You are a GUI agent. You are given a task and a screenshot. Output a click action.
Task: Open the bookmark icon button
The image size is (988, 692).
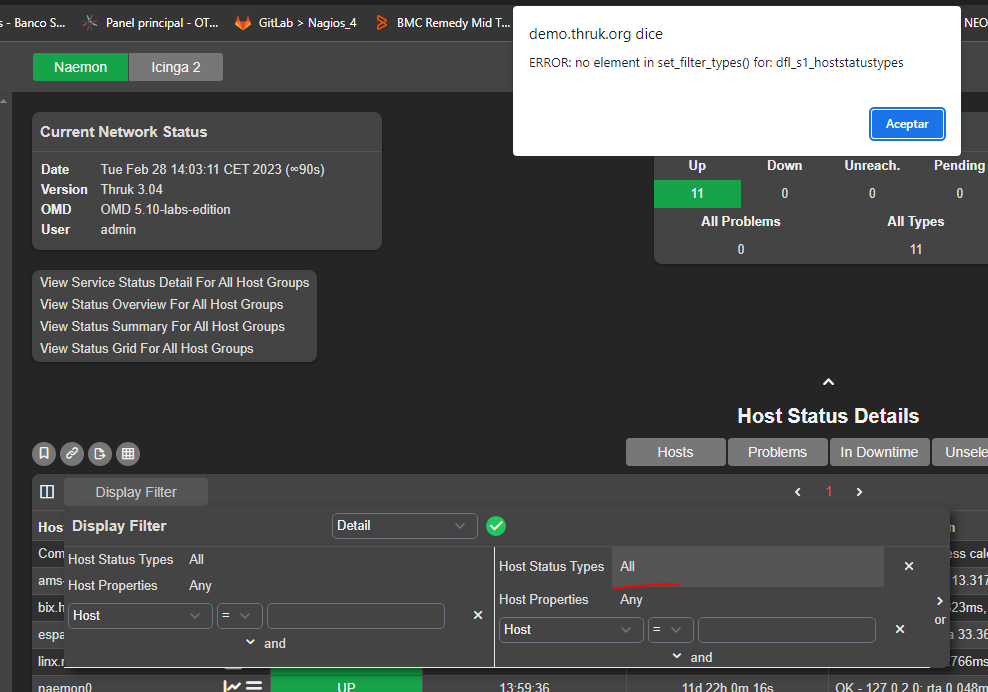point(44,453)
